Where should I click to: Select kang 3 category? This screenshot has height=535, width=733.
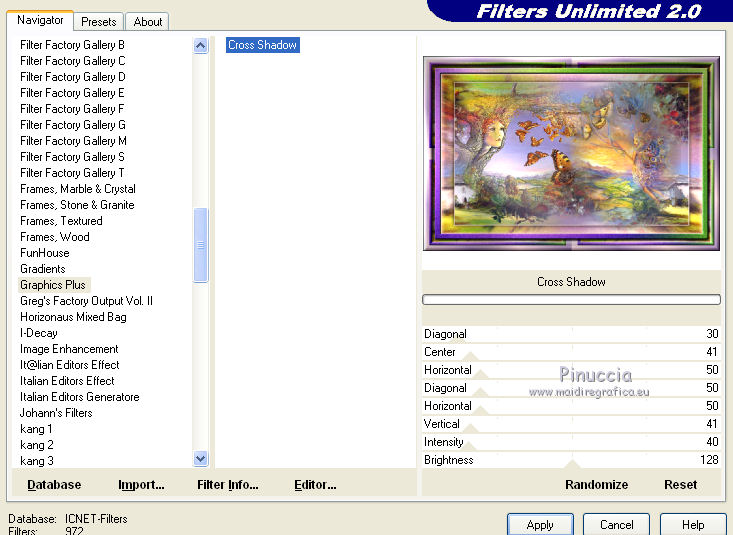coord(36,461)
